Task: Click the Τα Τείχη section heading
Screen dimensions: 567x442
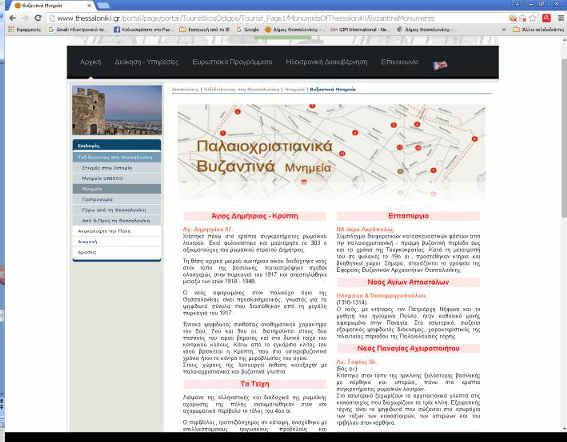Action: pos(255,384)
